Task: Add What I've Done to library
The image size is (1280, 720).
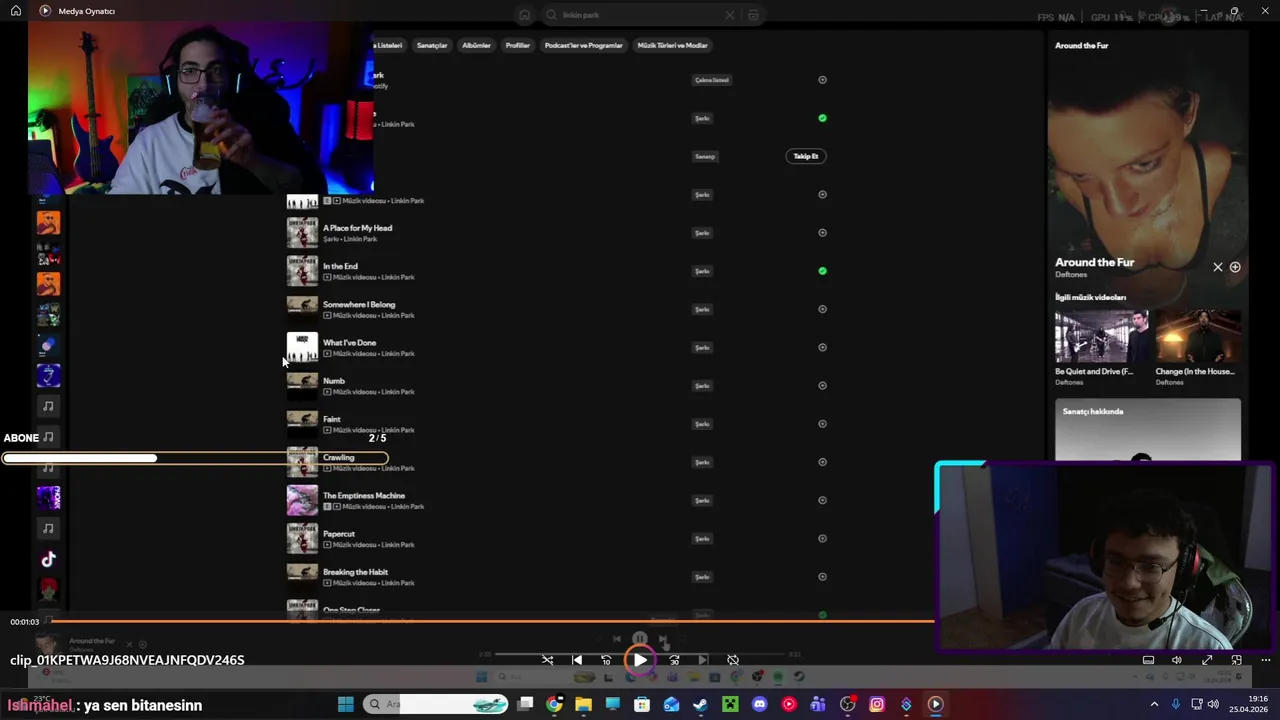Action: pos(823,347)
